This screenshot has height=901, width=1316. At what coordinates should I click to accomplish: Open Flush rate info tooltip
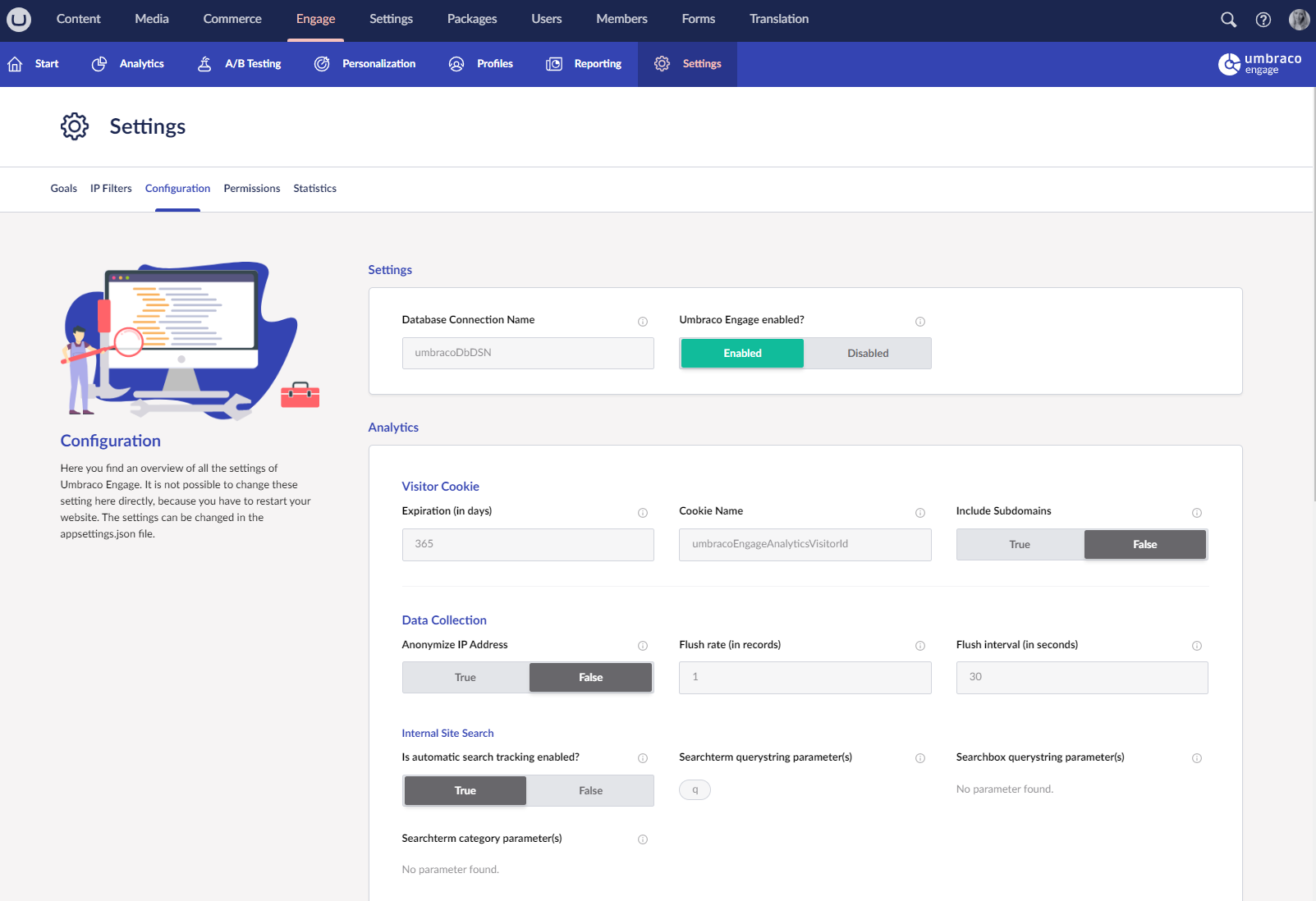click(x=919, y=646)
